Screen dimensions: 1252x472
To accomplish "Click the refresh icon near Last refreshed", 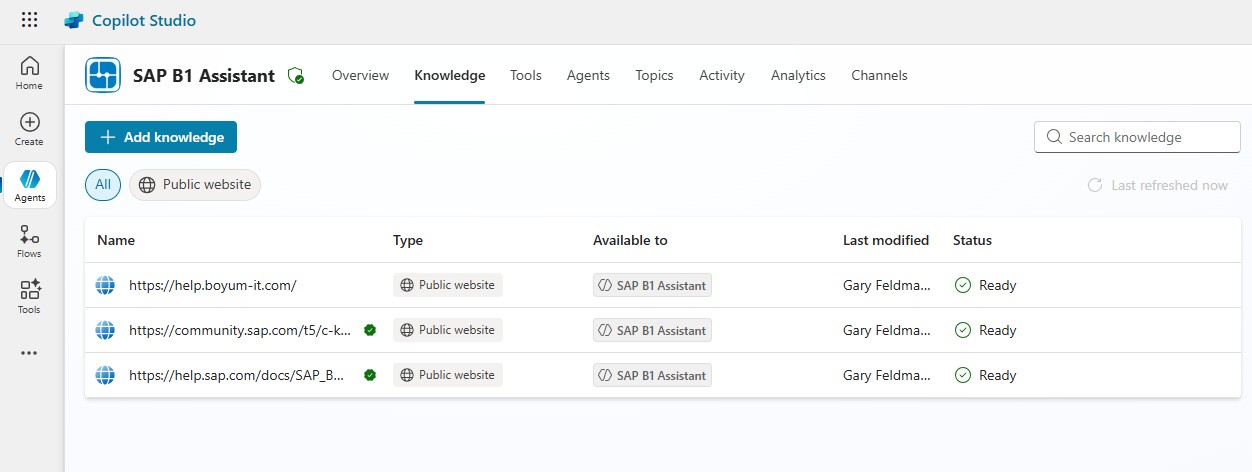I will (x=1095, y=185).
